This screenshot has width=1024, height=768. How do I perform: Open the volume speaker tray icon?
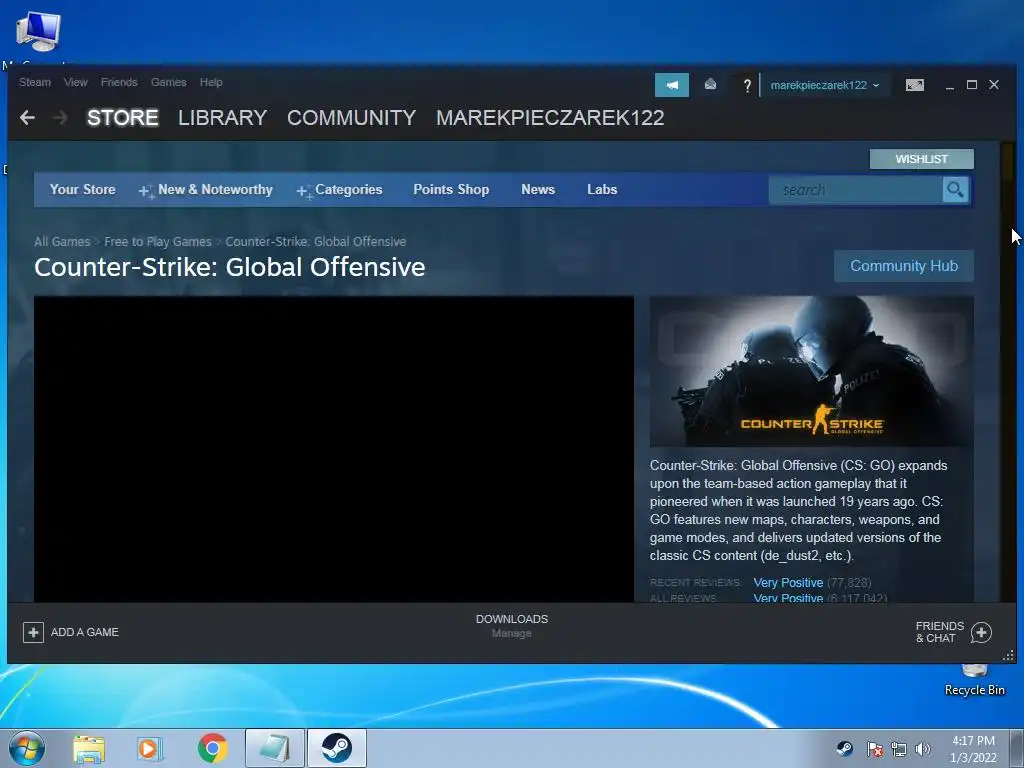coord(923,749)
